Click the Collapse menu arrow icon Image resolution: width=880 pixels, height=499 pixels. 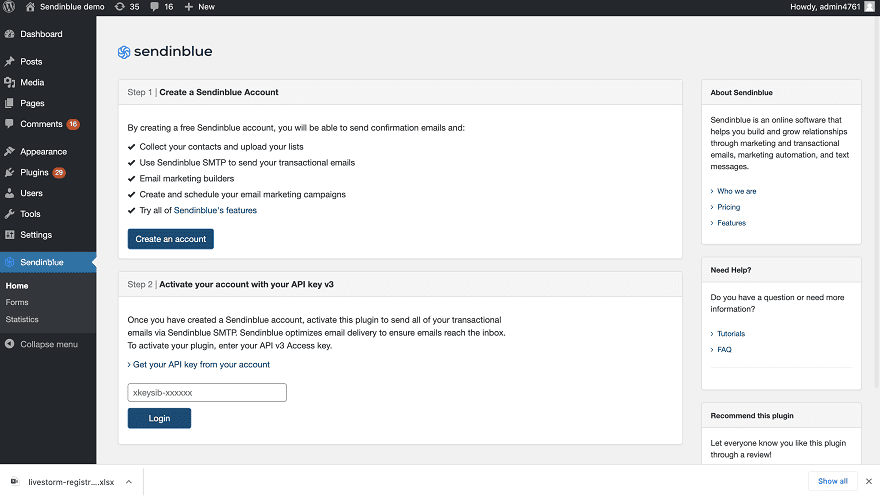10,344
